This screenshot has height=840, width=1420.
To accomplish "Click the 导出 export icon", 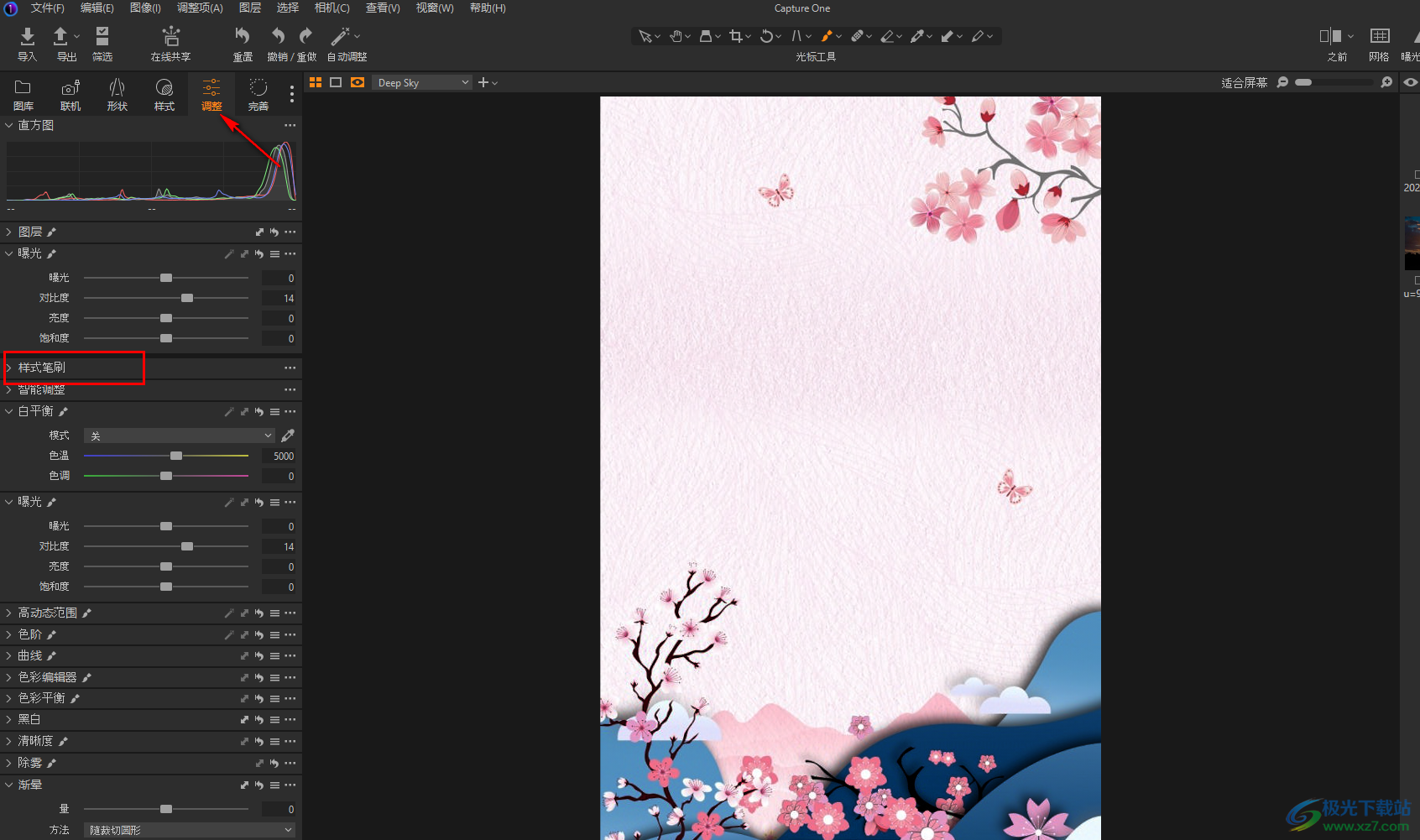I will [60, 36].
